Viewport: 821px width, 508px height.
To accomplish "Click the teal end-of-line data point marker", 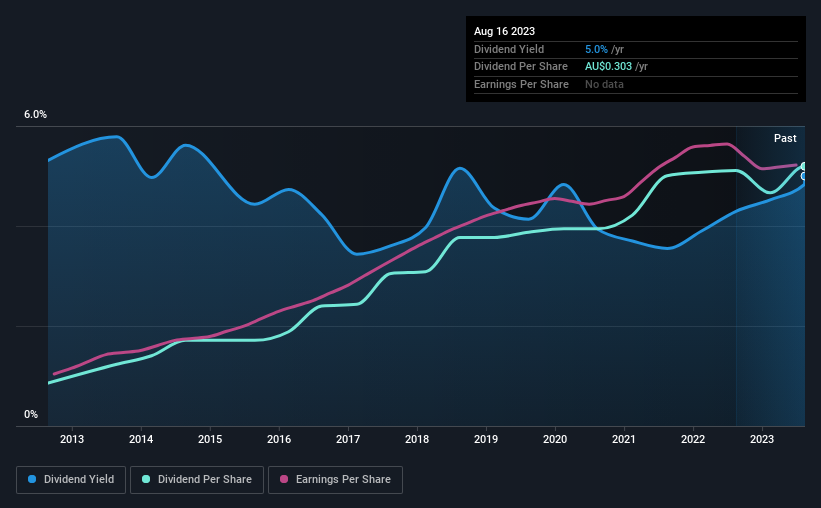I will [804, 167].
